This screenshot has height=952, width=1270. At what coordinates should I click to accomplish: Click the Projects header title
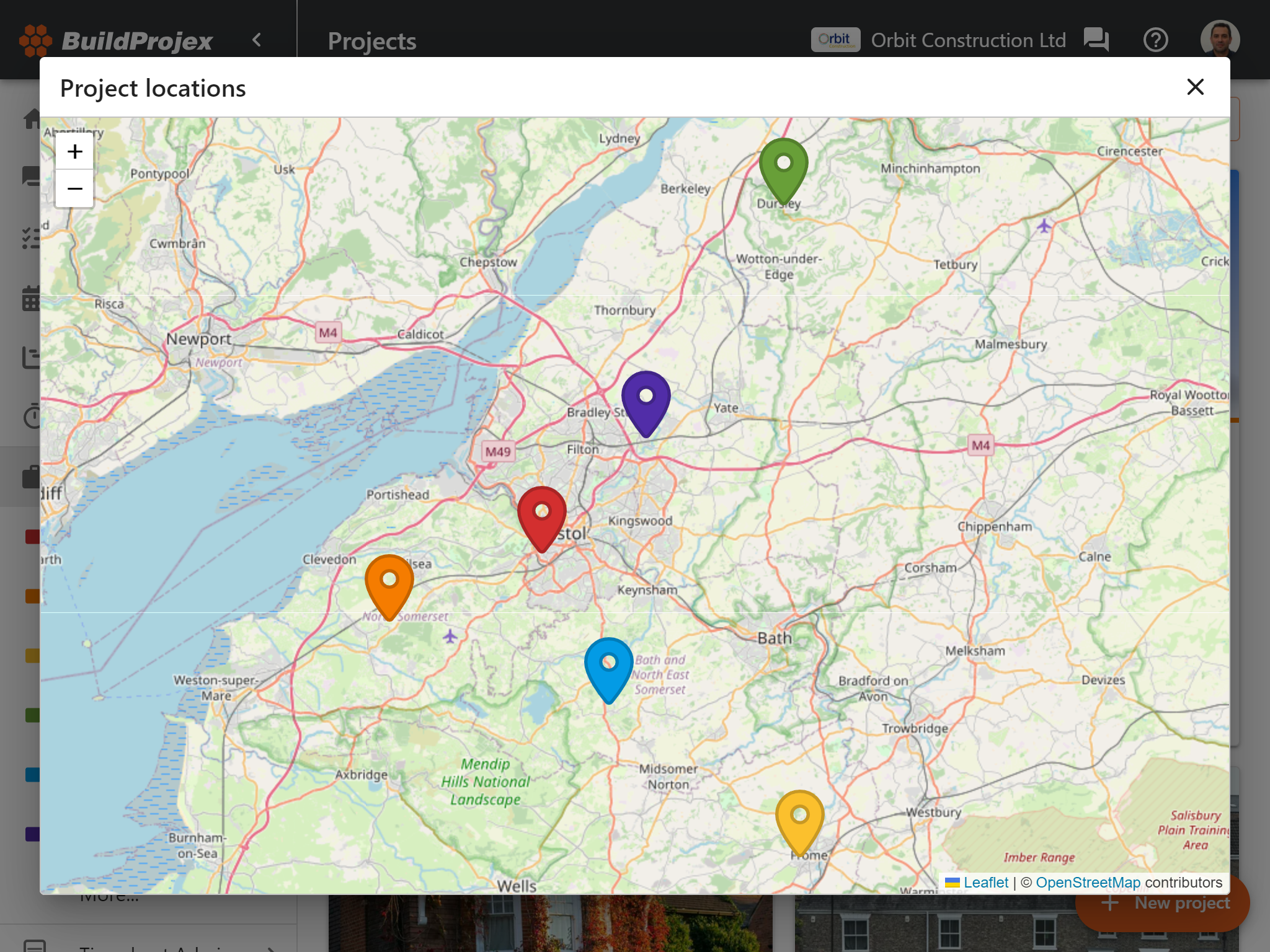coord(371,41)
